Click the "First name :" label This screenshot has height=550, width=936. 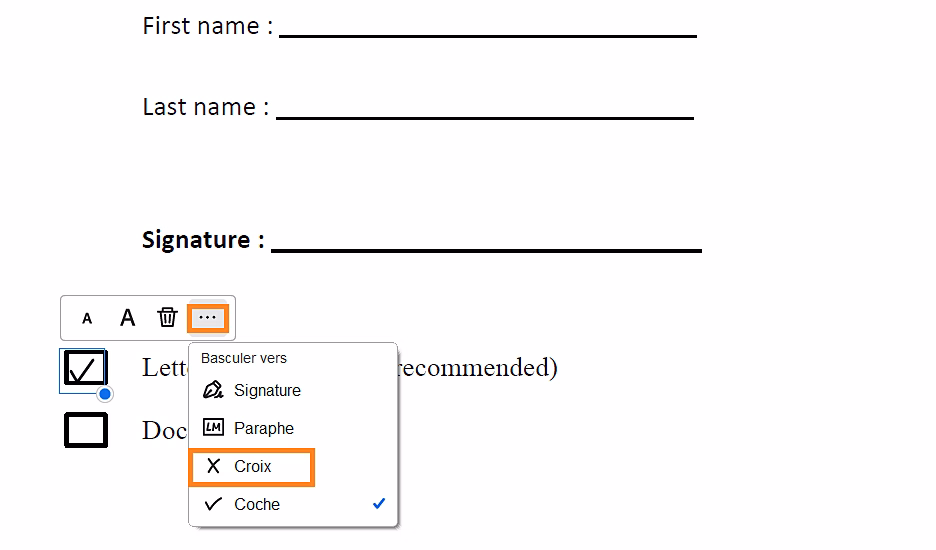pyautogui.click(x=208, y=26)
